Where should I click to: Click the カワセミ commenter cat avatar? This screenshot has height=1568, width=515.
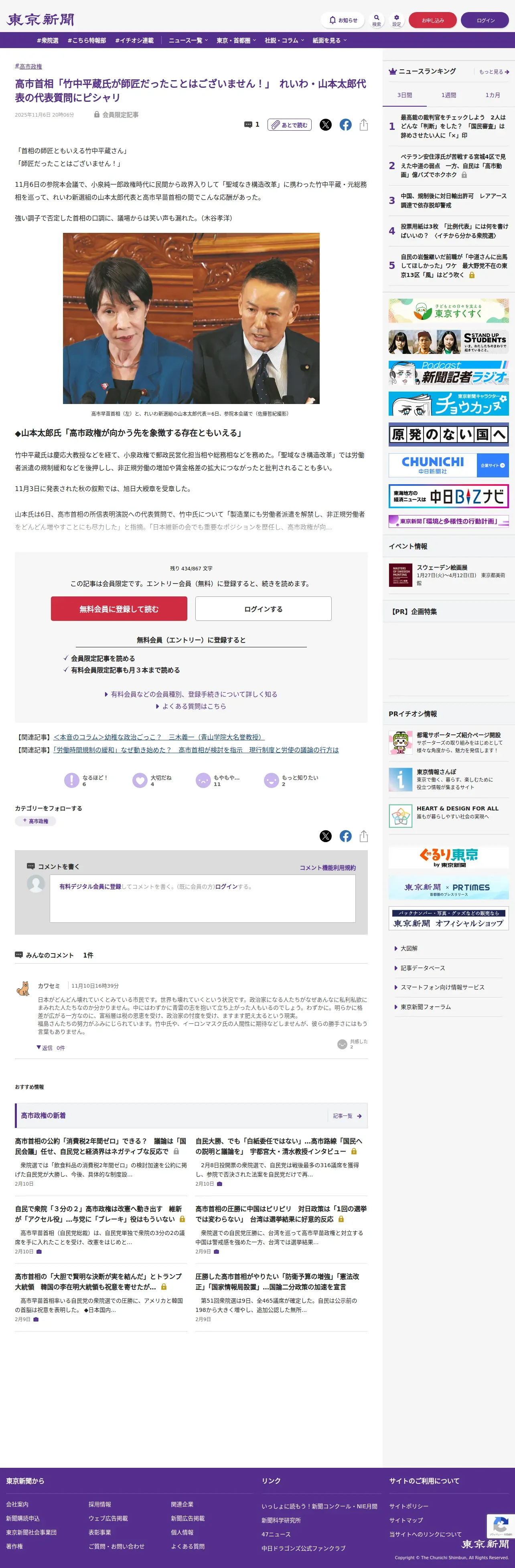coord(23,988)
